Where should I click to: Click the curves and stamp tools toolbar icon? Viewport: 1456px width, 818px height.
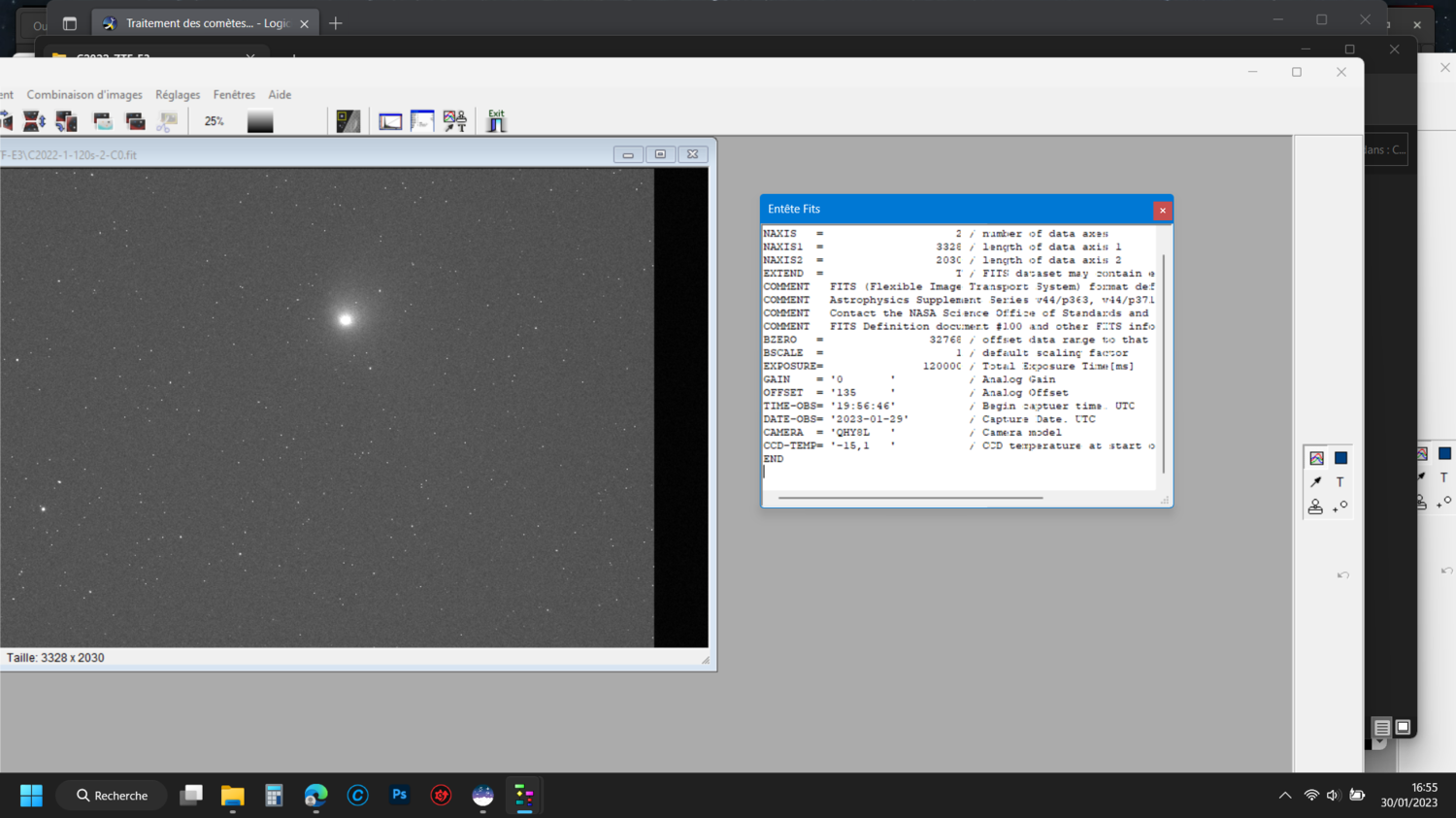(x=455, y=121)
